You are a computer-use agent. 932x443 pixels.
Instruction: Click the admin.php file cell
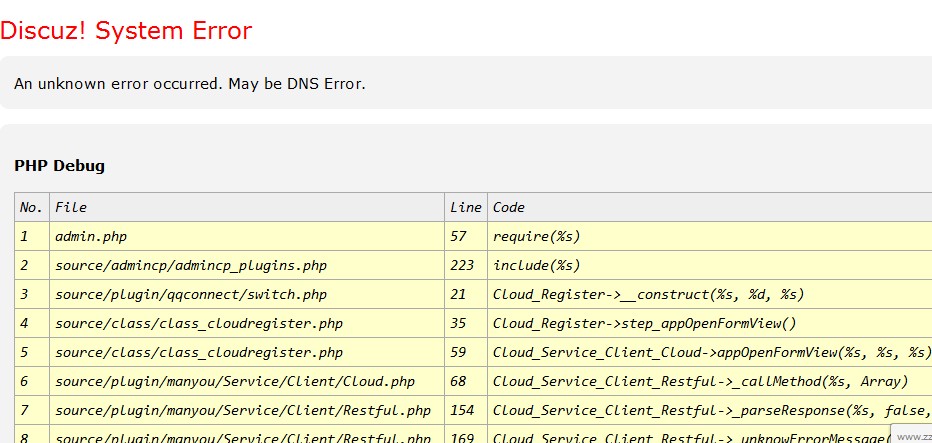point(91,236)
